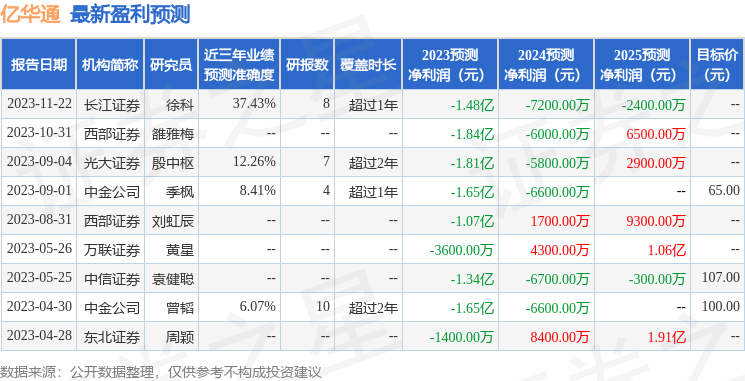Screen dimensions: 745x381
Task: Click the date 2023-09-04
Action: [39, 162]
